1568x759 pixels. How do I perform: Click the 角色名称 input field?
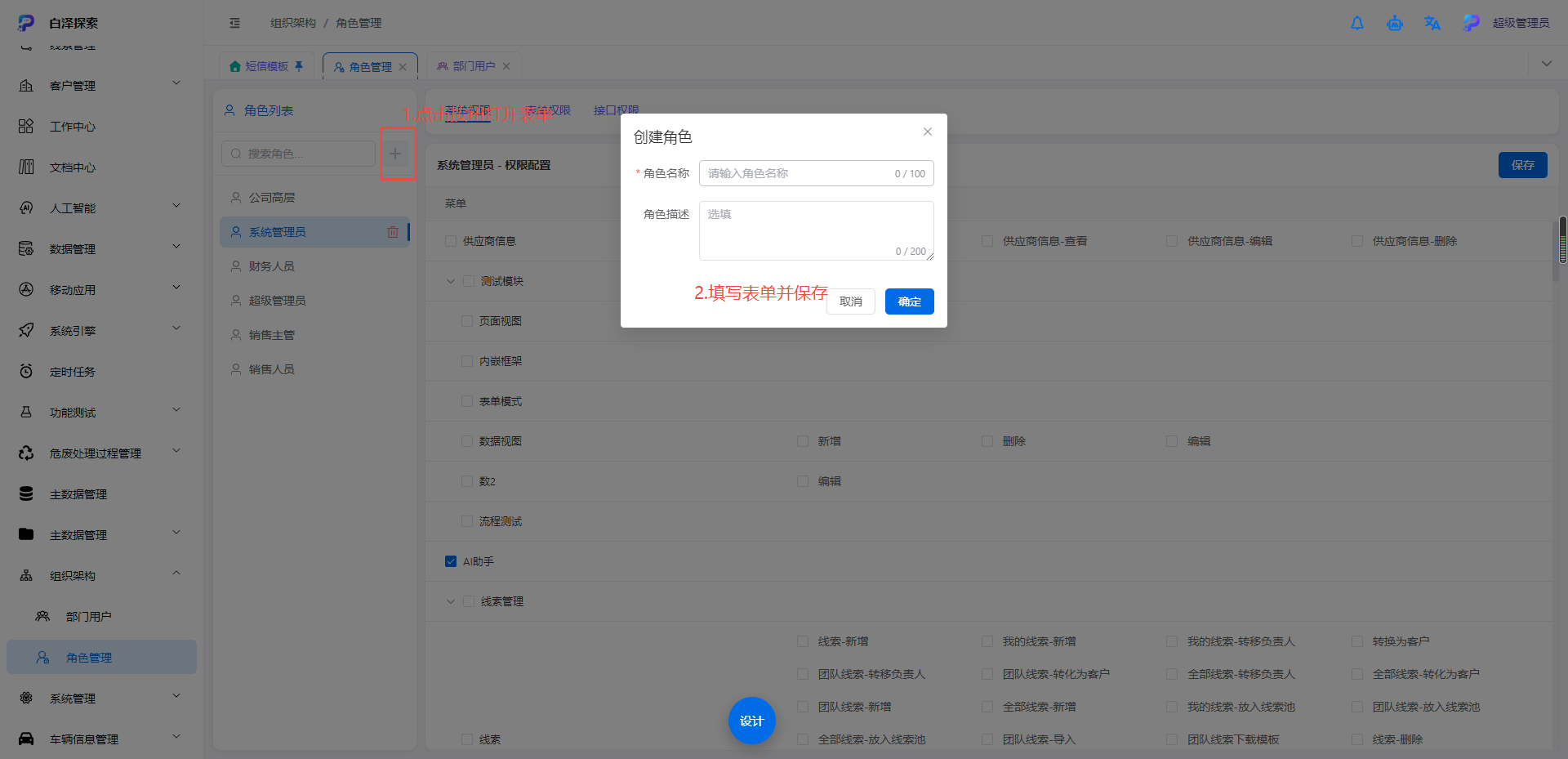[817, 173]
